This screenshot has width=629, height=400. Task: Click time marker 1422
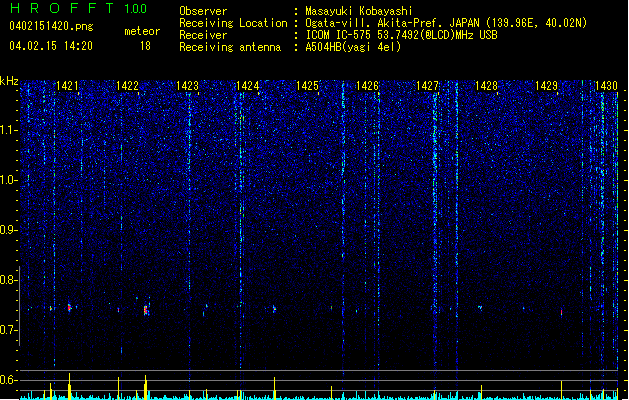click(128, 86)
